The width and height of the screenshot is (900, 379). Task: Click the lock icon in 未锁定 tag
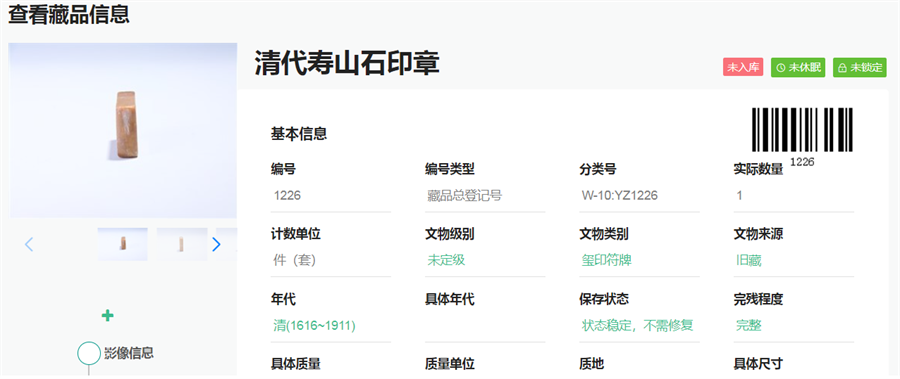tap(842, 68)
